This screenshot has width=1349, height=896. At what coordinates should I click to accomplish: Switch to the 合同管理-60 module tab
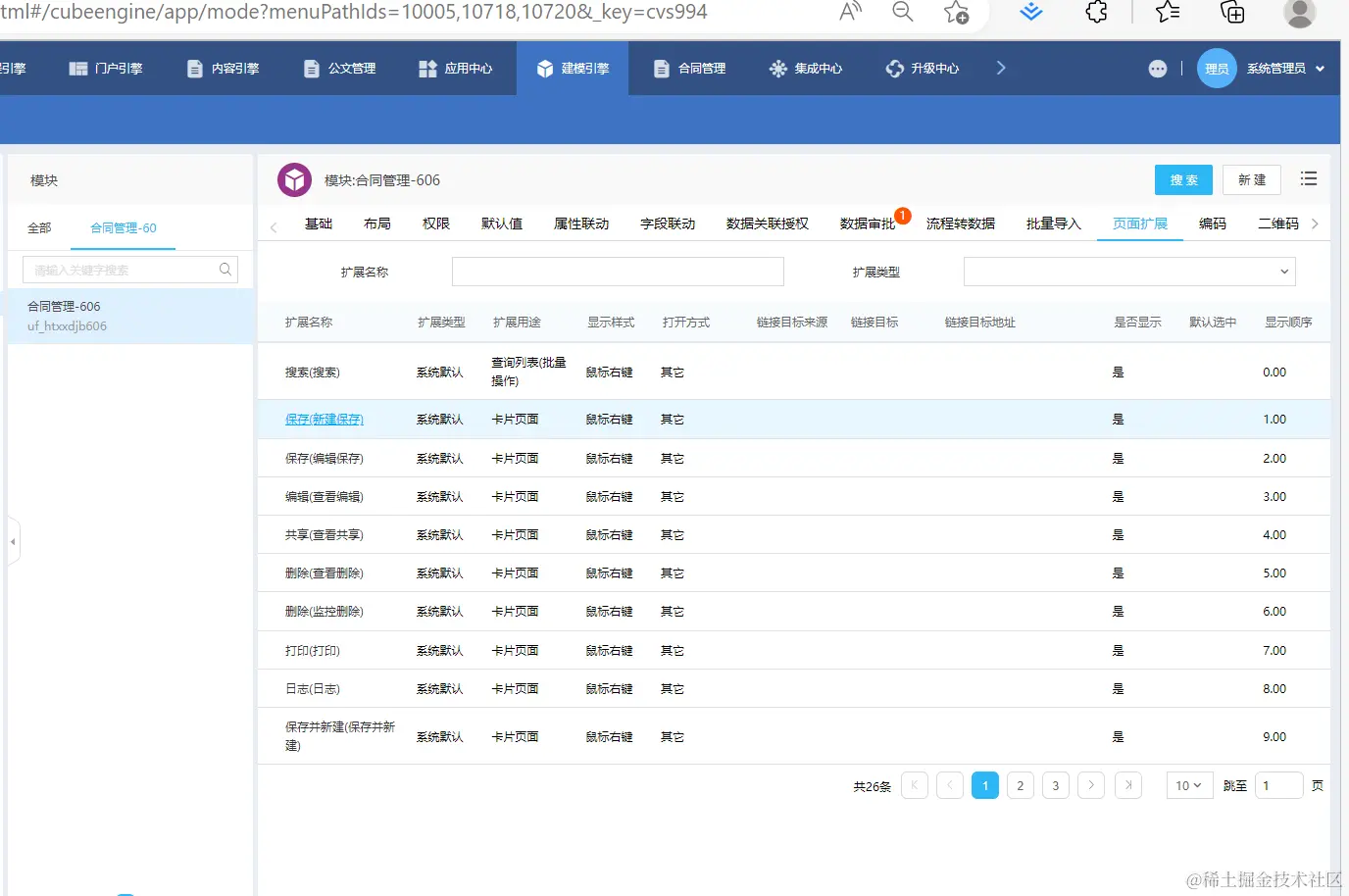click(124, 227)
